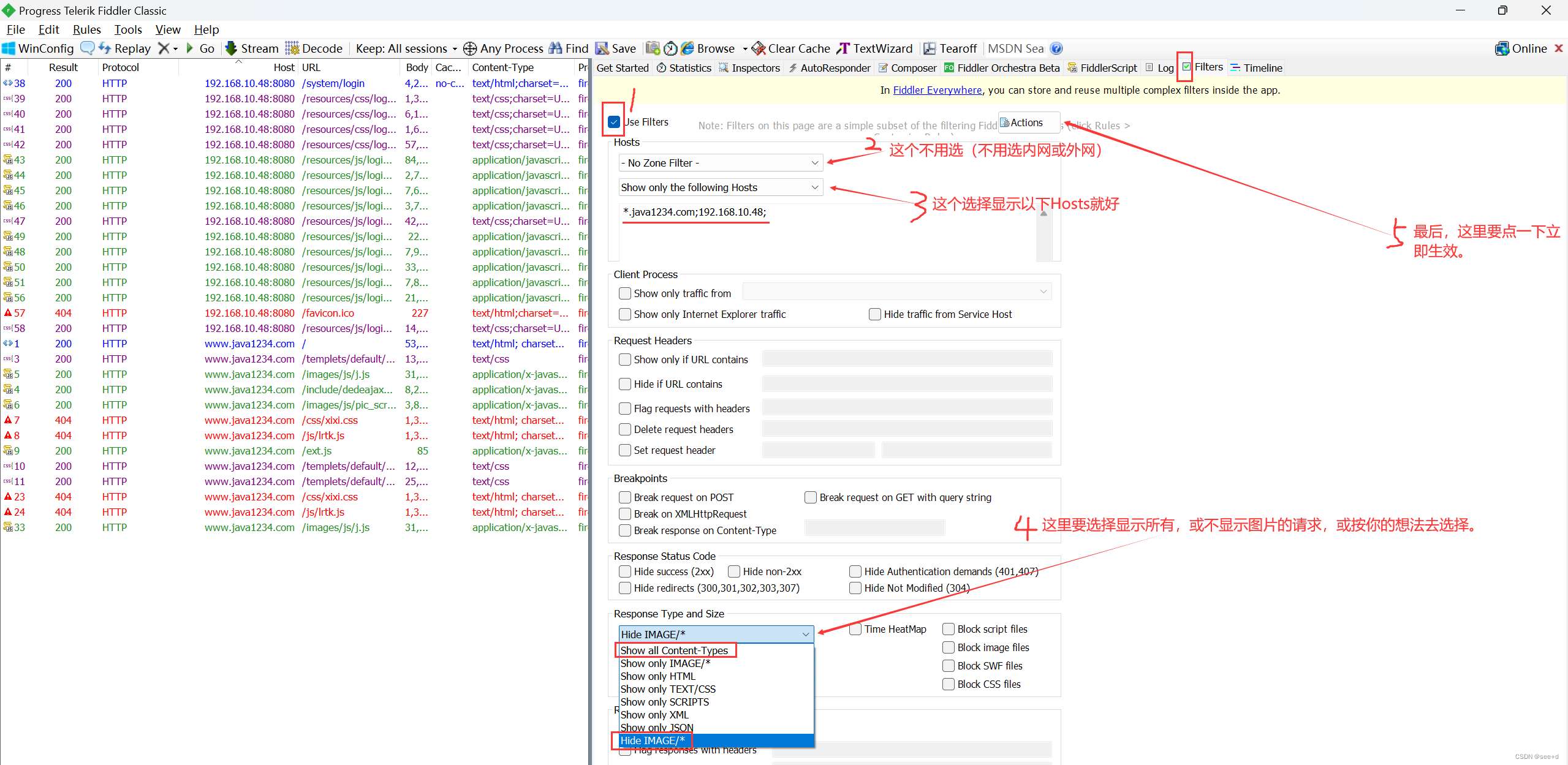Expand the Remove X dropdown arrow
Image resolution: width=1568 pixels, height=765 pixels.
pos(176,49)
